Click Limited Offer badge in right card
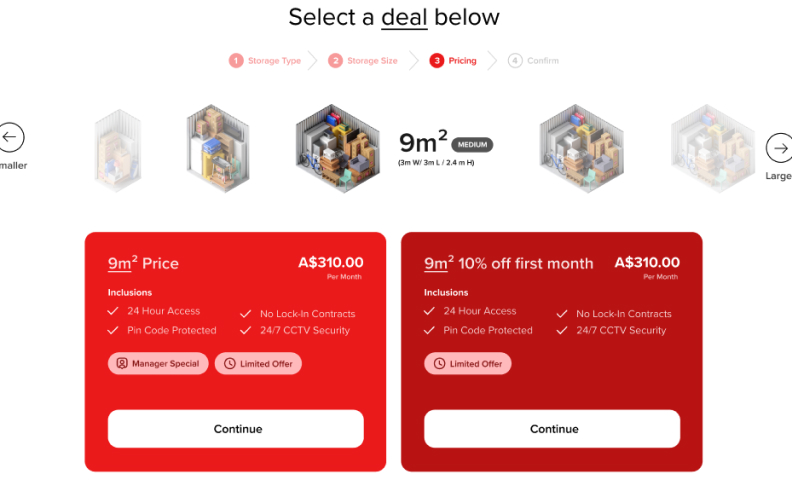This screenshot has width=792, height=480. pos(467,364)
